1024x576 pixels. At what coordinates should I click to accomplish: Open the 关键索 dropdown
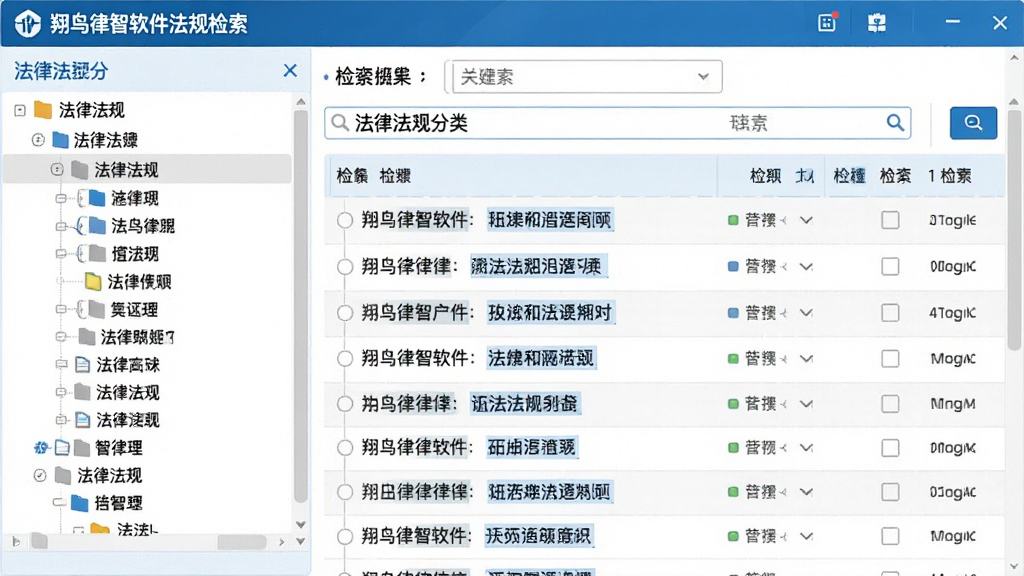tap(587, 76)
